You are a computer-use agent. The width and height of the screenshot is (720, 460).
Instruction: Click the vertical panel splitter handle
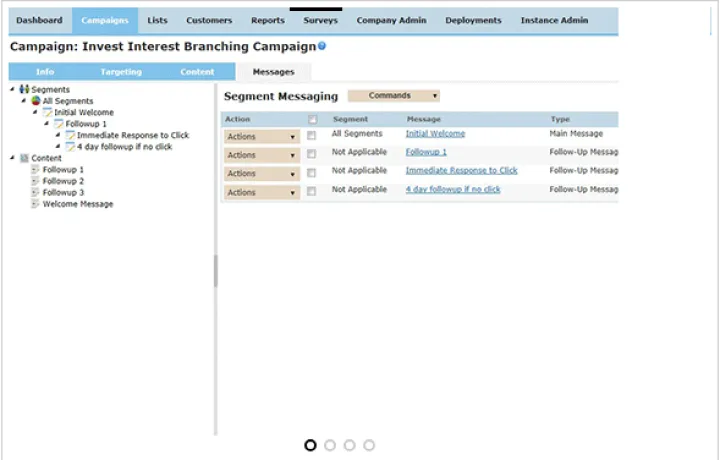point(215,270)
